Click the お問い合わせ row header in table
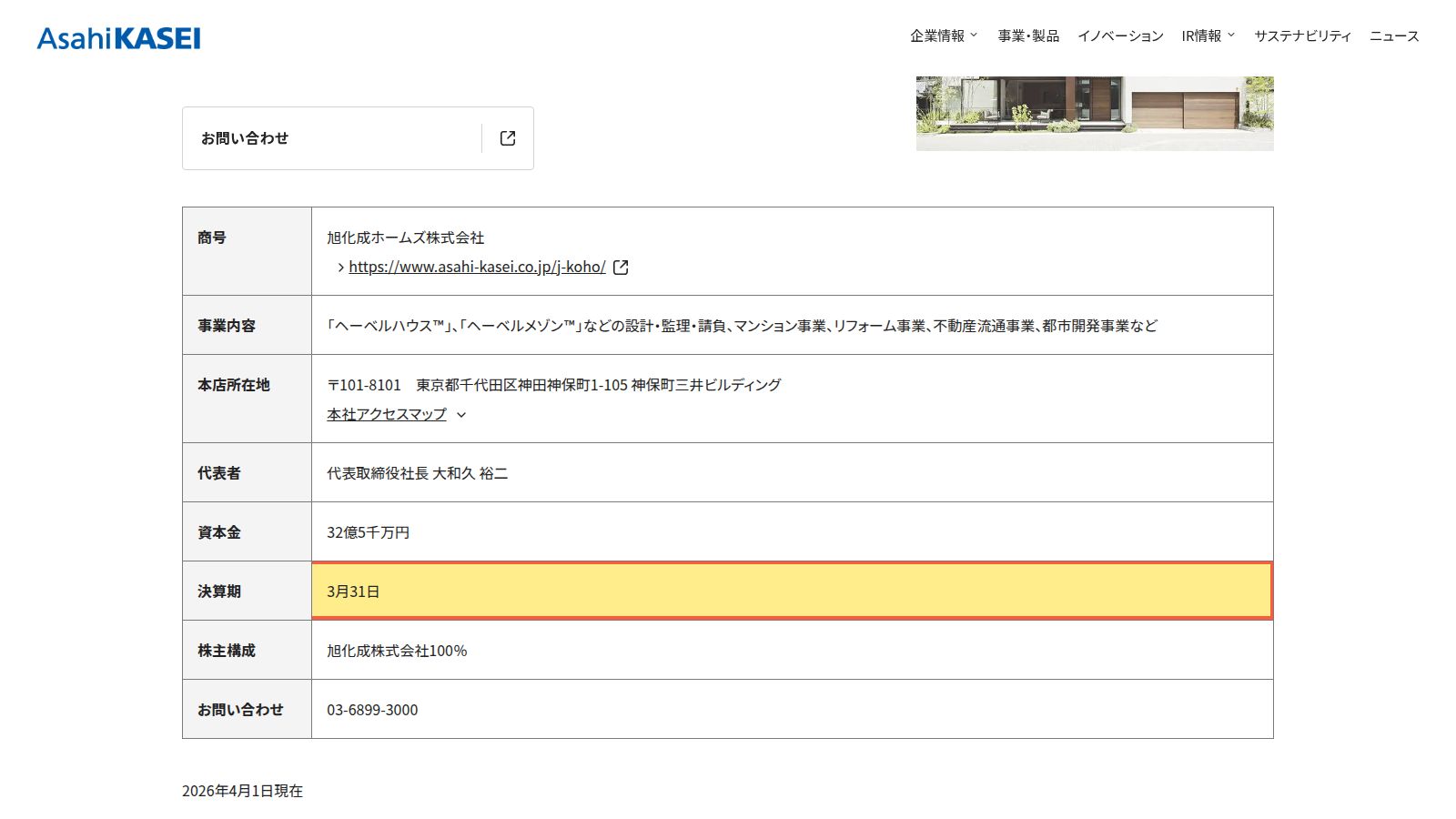This screenshot has height=819, width=1456. (x=247, y=709)
